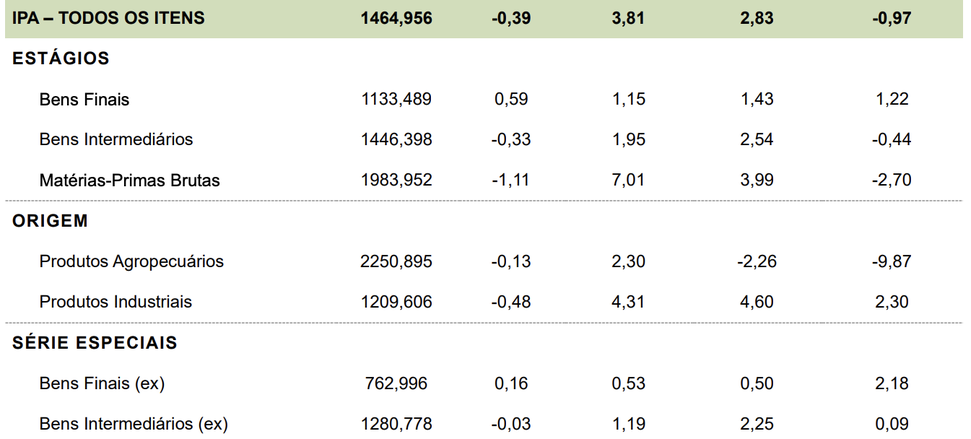The image size is (971, 439).
Task: Select the Produtos Agropecuários row label
Action: [x=131, y=262]
